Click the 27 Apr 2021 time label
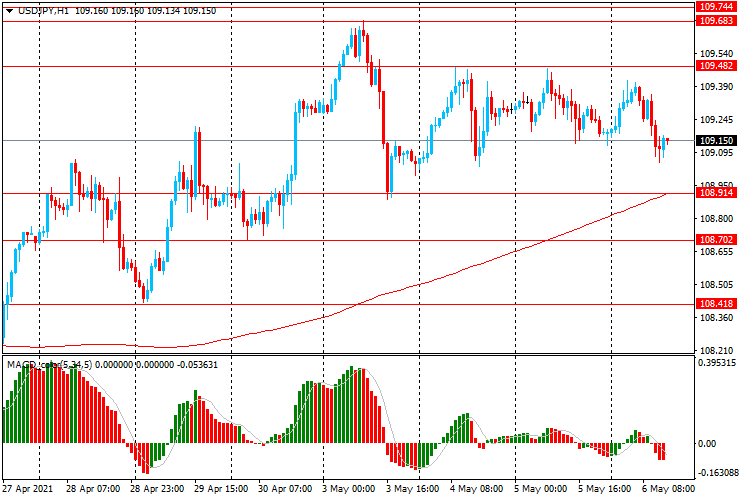 (x=28, y=489)
